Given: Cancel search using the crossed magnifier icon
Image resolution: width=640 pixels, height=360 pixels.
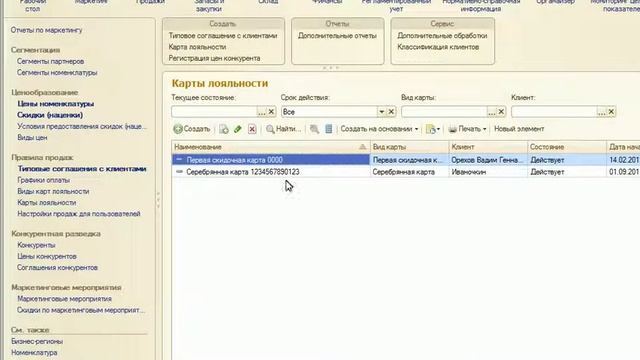Looking at the screenshot, I should (x=314, y=129).
